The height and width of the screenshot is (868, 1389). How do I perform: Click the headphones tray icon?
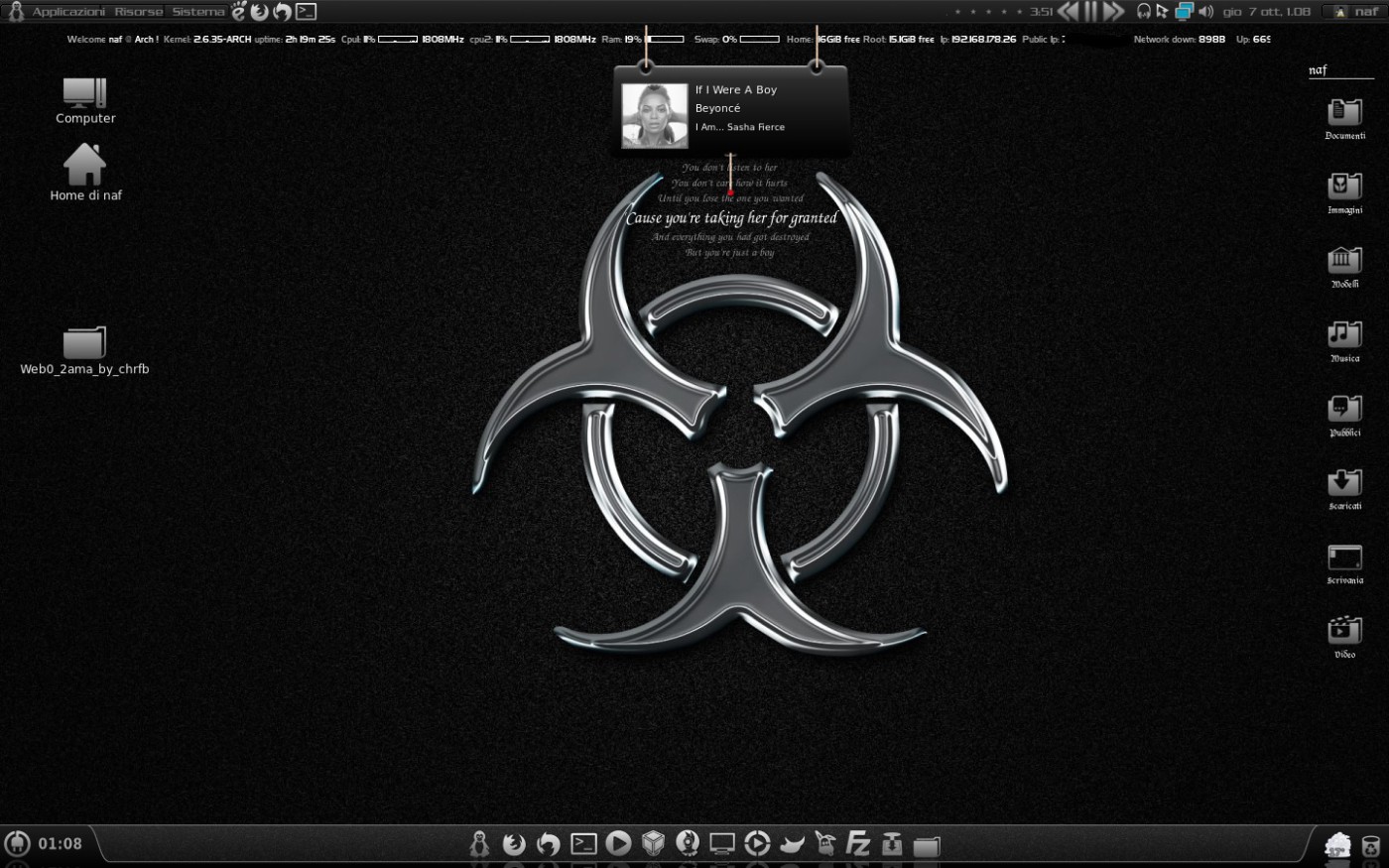[1144, 12]
